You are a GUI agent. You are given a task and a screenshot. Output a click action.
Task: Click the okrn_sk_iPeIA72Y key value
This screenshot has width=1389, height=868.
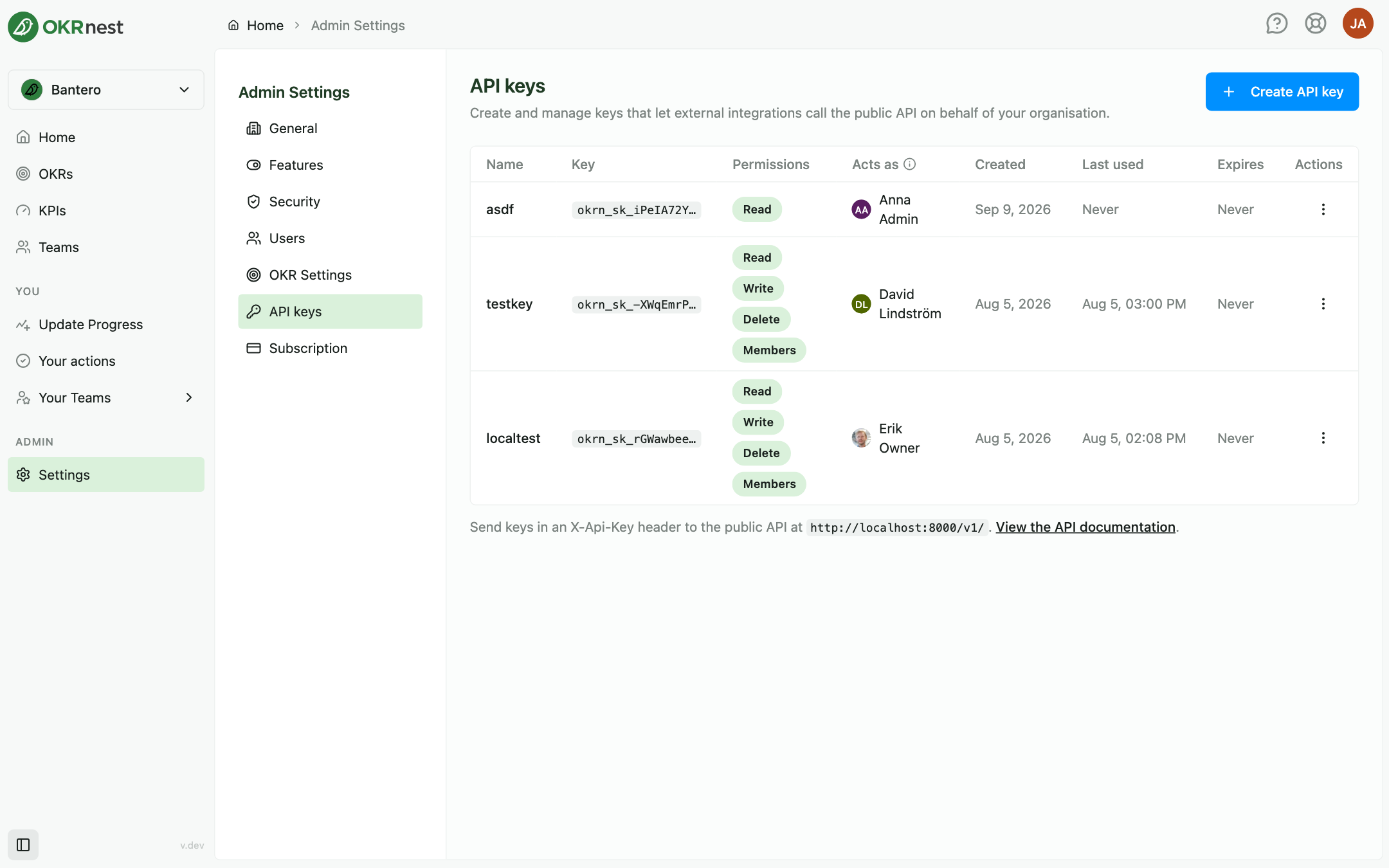tap(636, 210)
